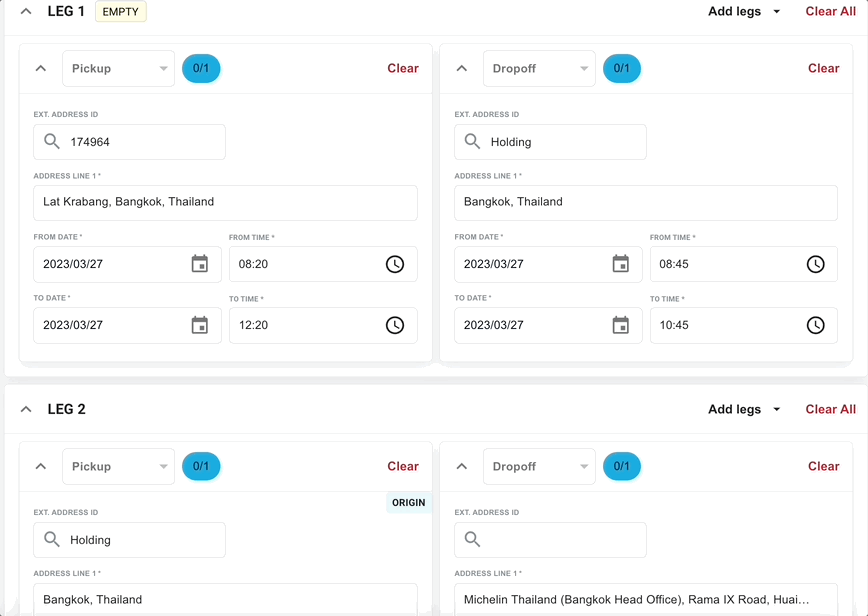Image resolution: width=868 pixels, height=616 pixels.
Task: Click the 0/1 badge on Leg 2 Pickup
Action: (x=201, y=467)
